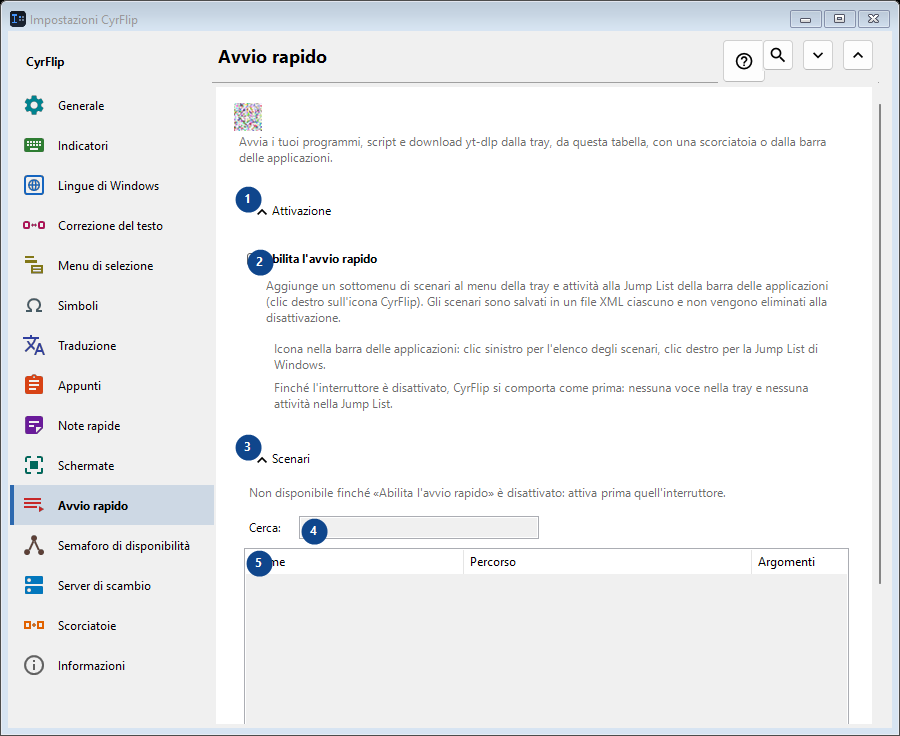Open the Correzione del testo icon
This screenshot has height=736, width=900.
pos(34,226)
